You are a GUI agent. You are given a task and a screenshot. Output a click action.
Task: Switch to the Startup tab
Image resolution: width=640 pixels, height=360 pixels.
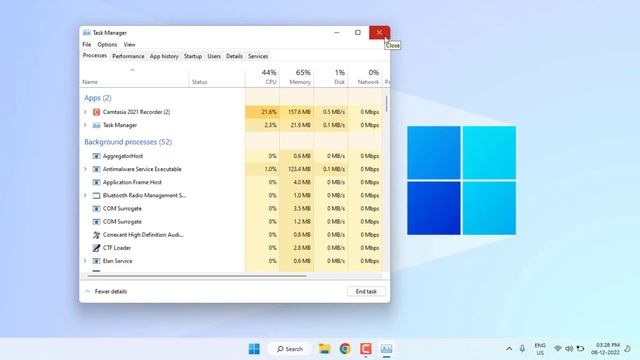click(193, 56)
